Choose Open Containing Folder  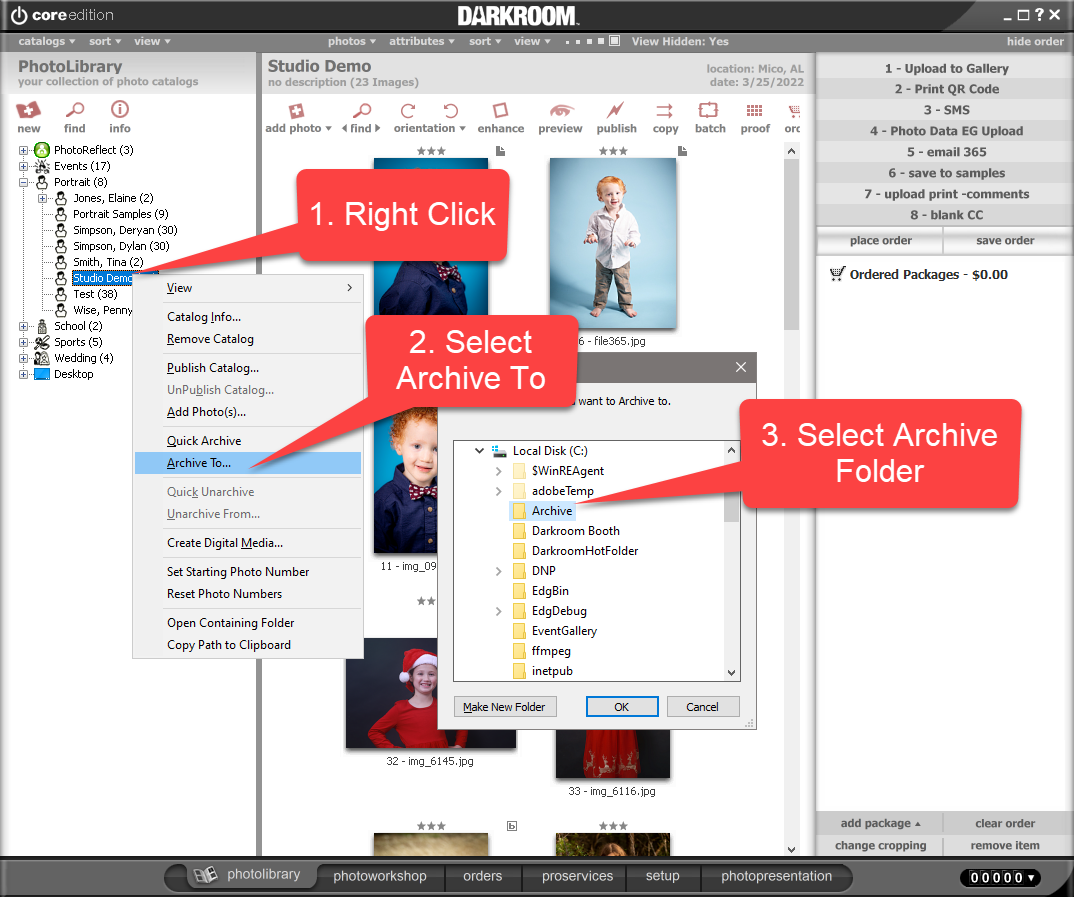[x=247, y=623]
